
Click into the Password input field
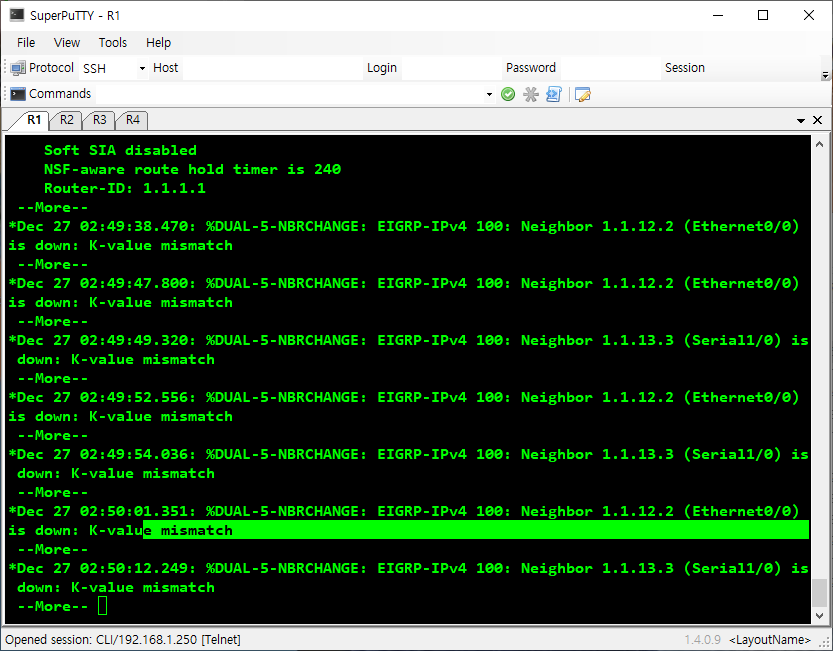click(610, 69)
